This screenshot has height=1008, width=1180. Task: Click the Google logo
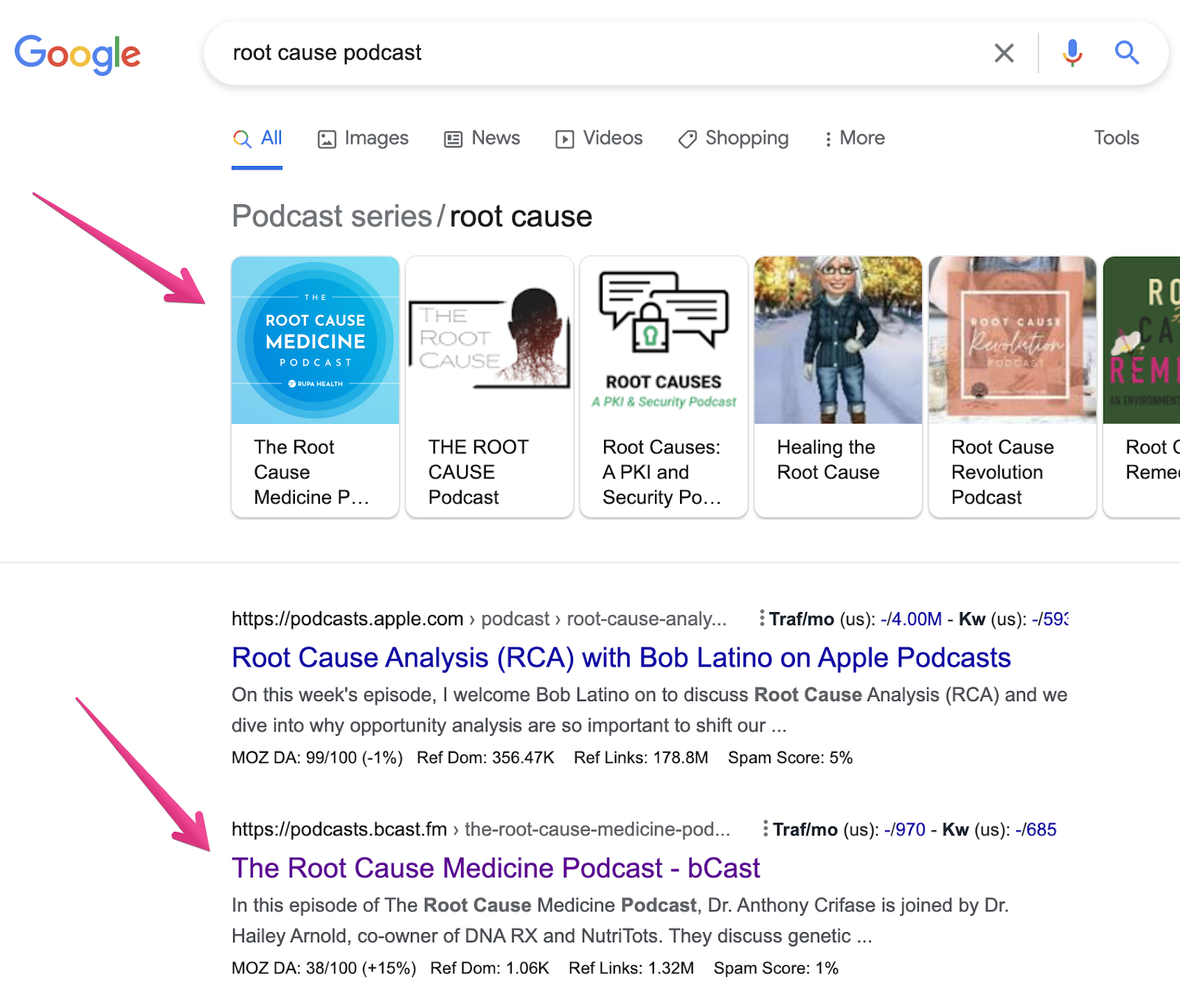[77, 54]
